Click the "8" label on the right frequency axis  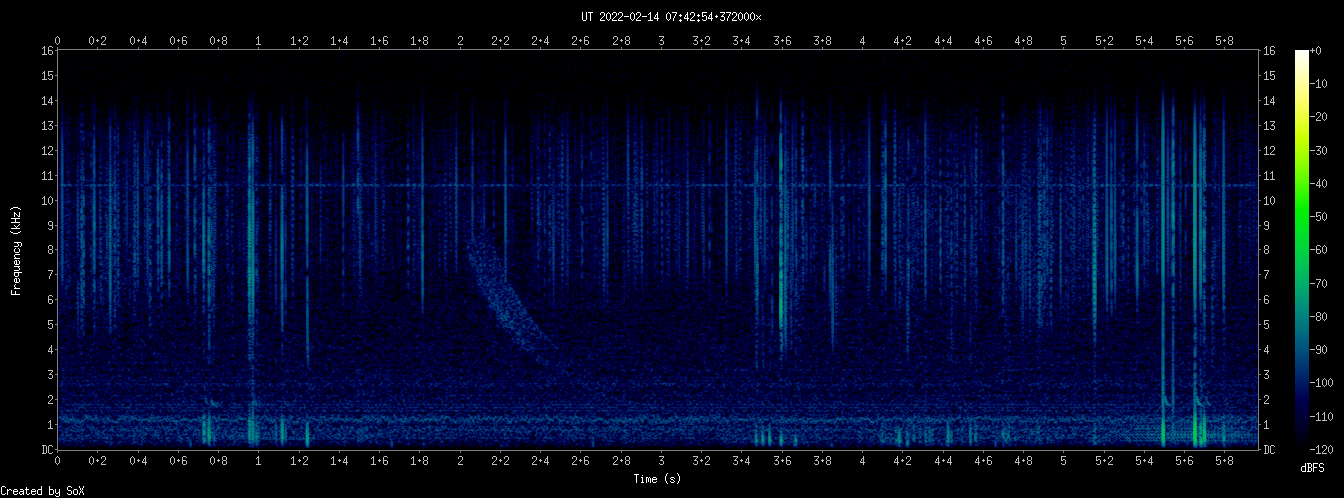1267,250
